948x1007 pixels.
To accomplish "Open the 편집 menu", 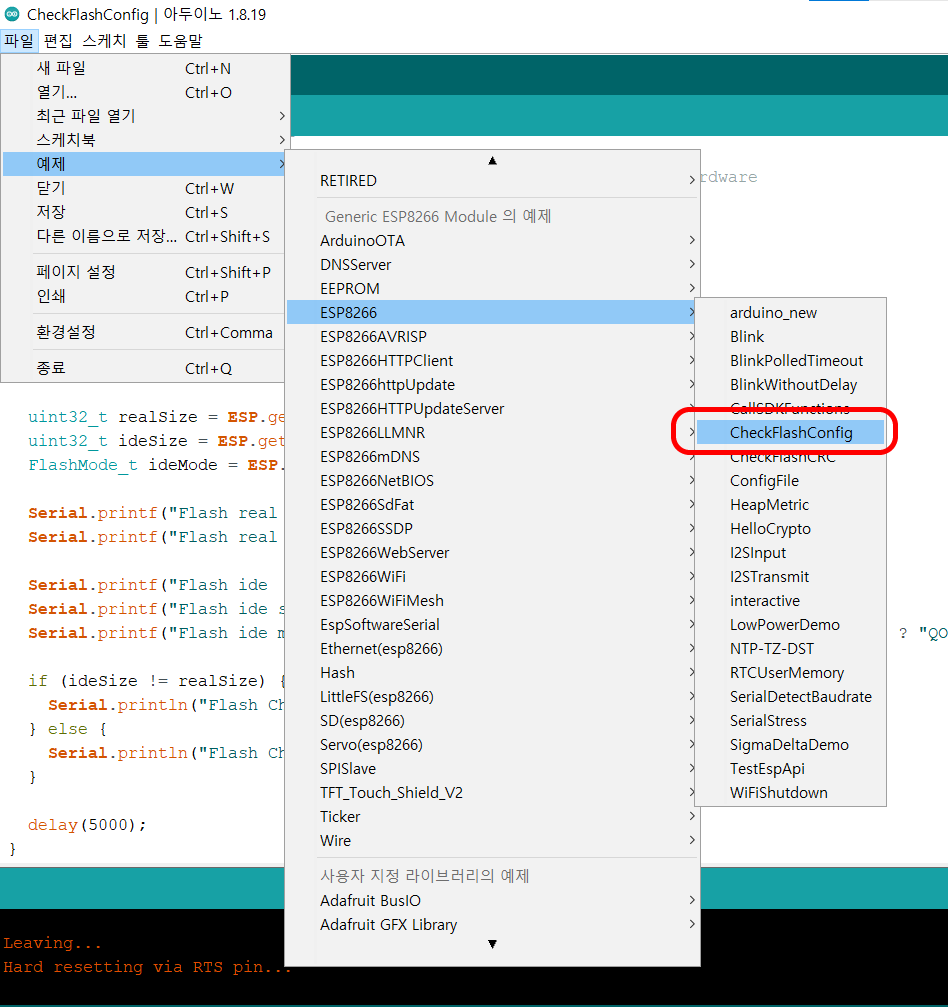I will 58,40.
